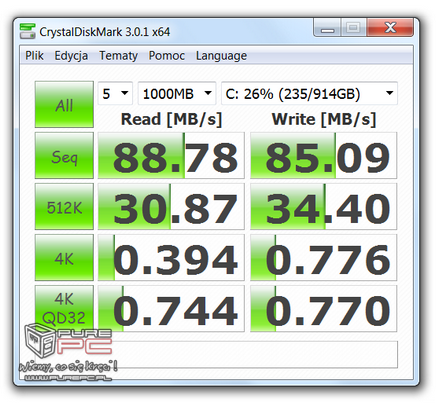Expand the C: drive selection dropdown

pos(309,93)
